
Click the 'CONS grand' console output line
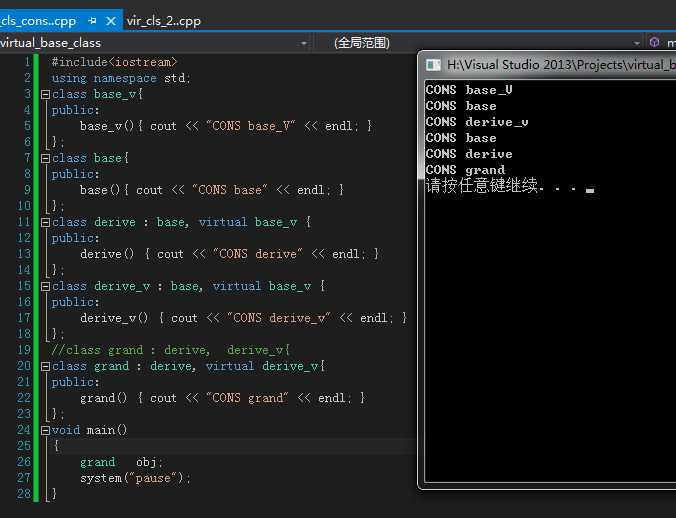point(465,170)
